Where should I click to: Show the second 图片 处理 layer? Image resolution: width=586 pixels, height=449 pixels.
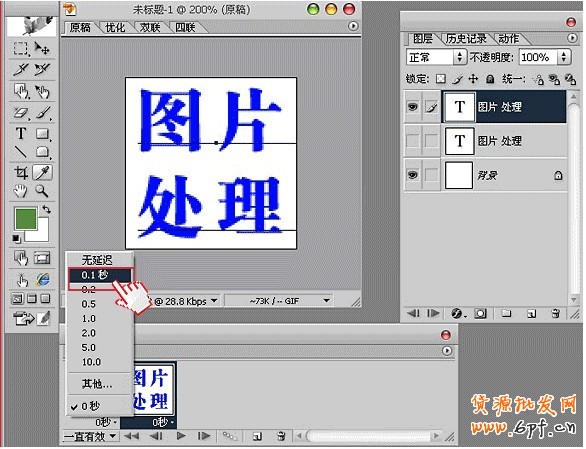[x=413, y=141]
